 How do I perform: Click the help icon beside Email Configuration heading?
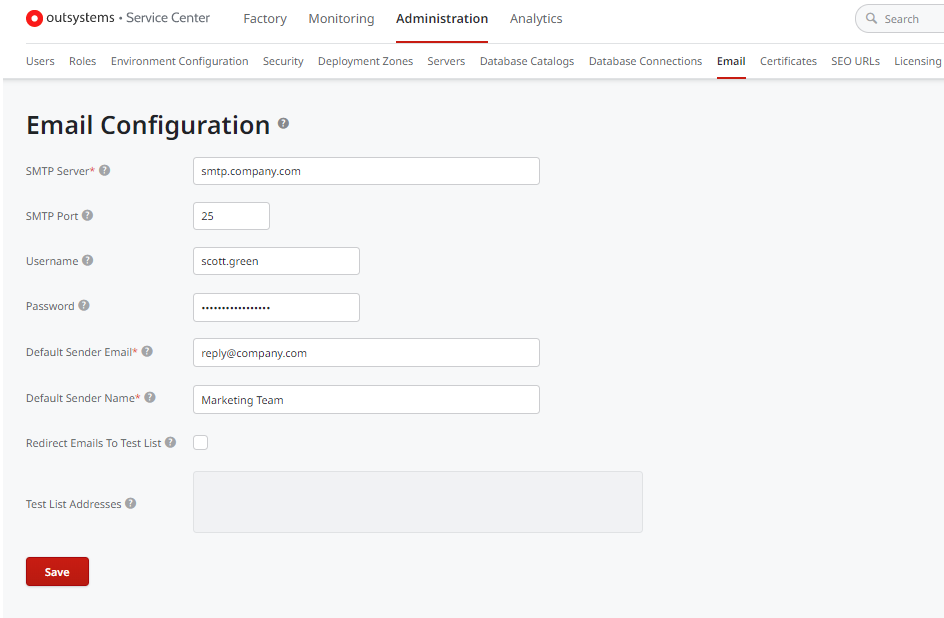284,123
